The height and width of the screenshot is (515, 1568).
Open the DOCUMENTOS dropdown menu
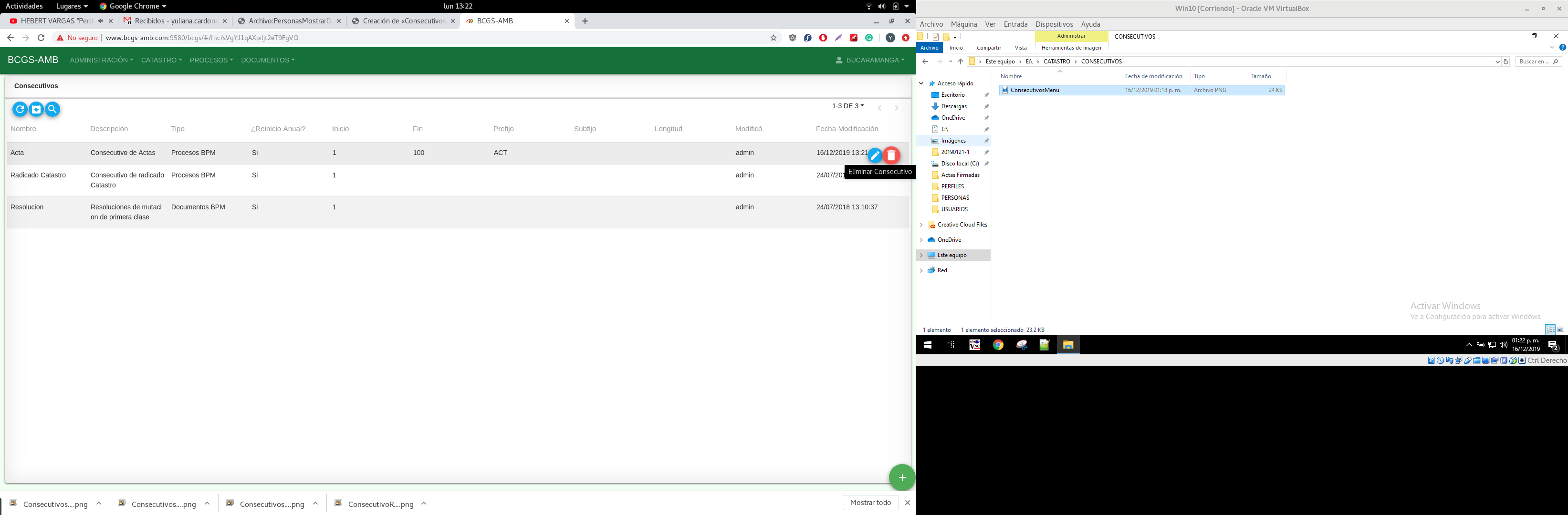268,60
